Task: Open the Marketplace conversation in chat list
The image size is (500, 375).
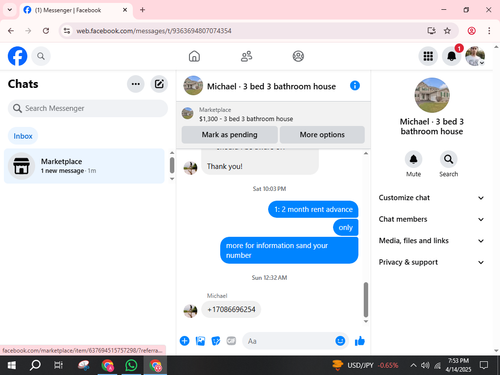Action: point(84,166)
